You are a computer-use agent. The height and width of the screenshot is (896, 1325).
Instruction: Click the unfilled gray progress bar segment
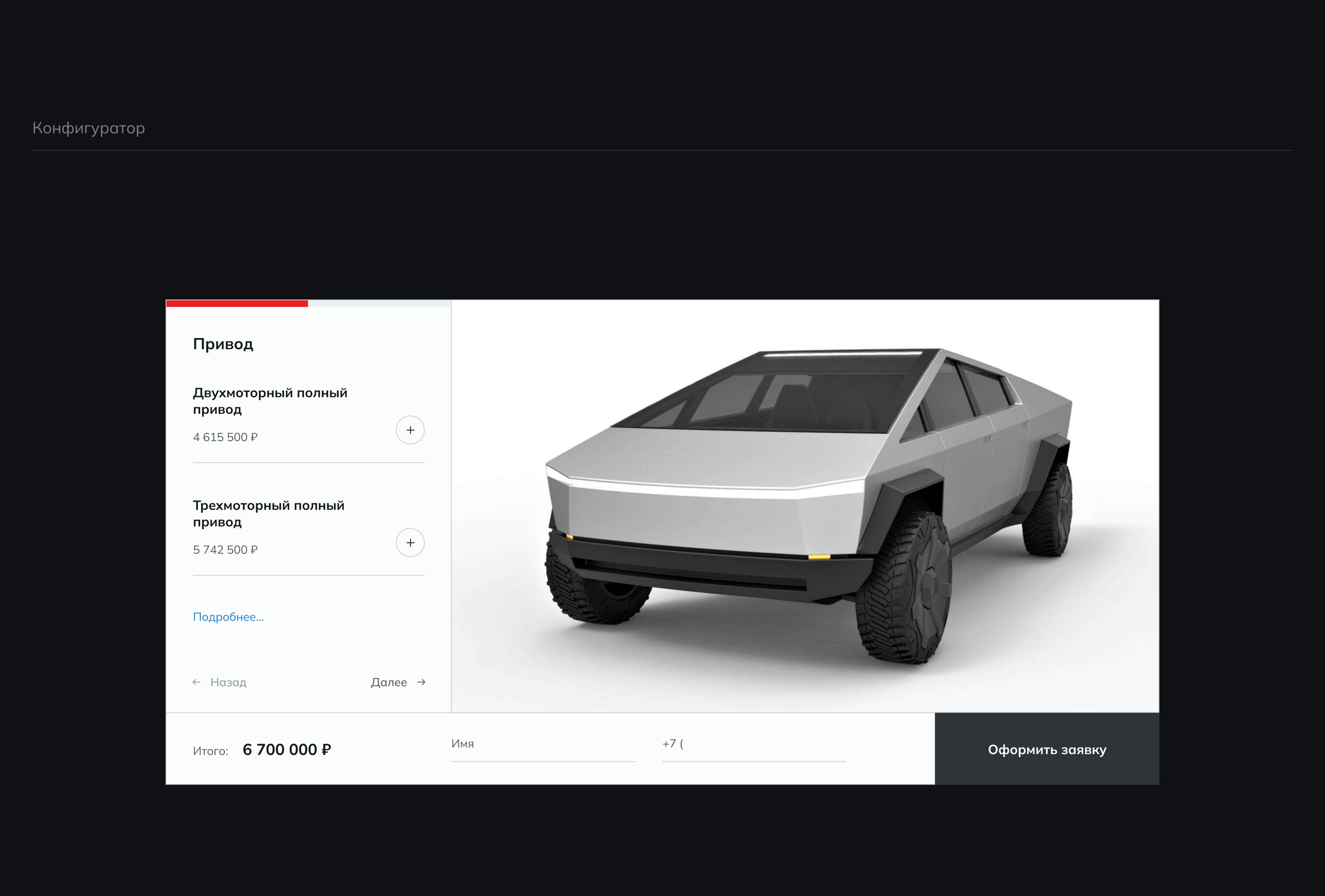point(379,303)
